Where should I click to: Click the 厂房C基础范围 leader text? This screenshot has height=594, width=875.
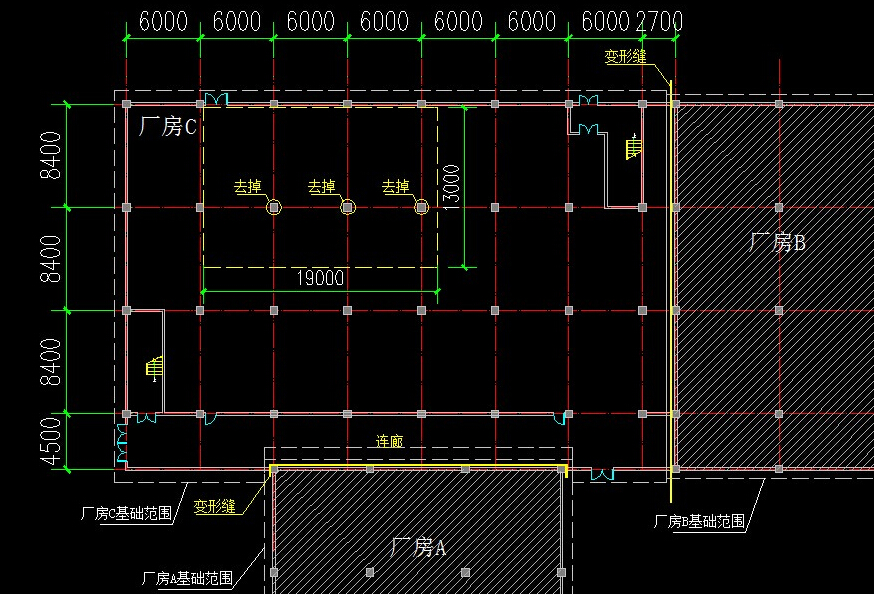point(126,513)
